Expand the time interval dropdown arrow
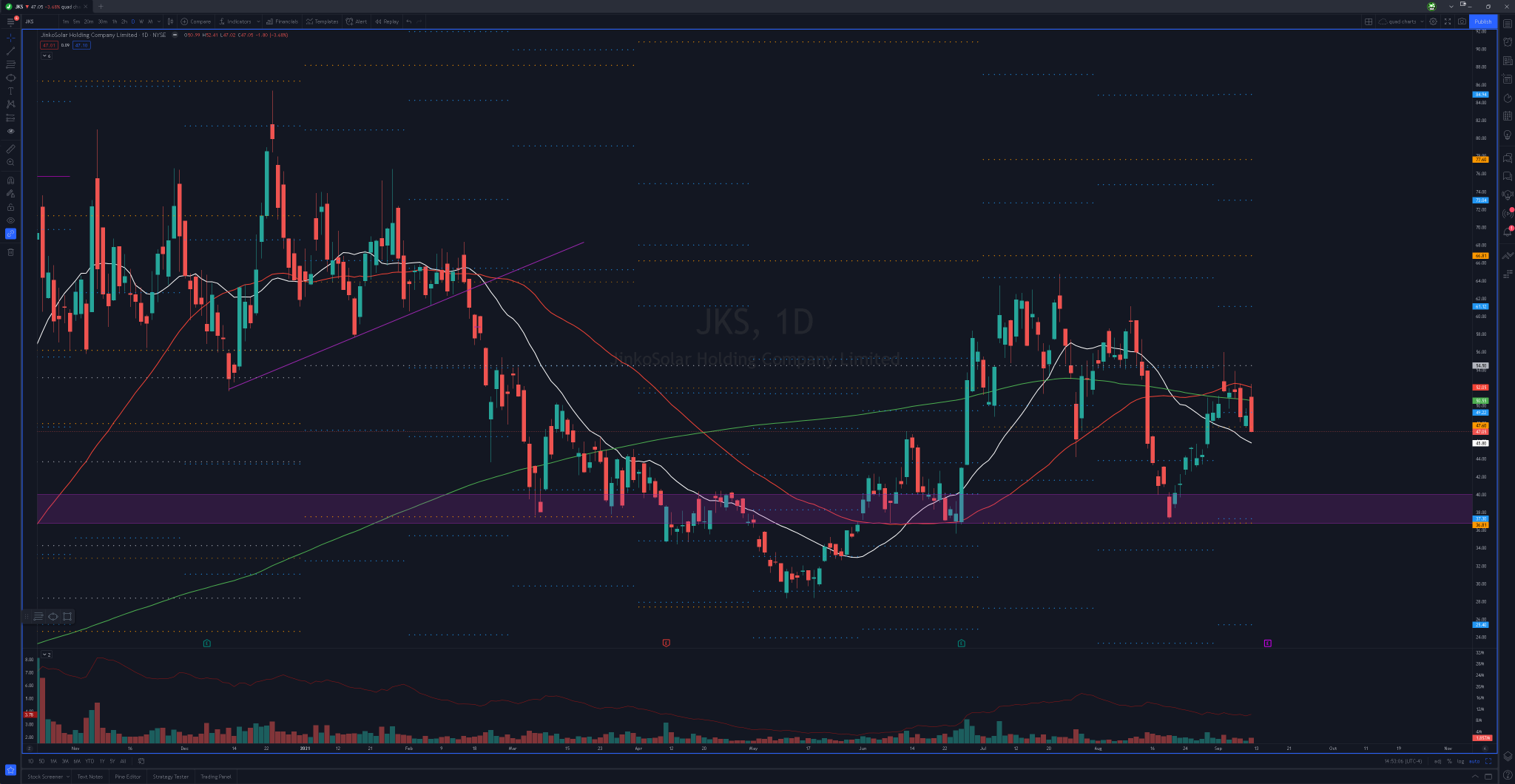Viewport: 1515px width, 784px height. [159, 21]
